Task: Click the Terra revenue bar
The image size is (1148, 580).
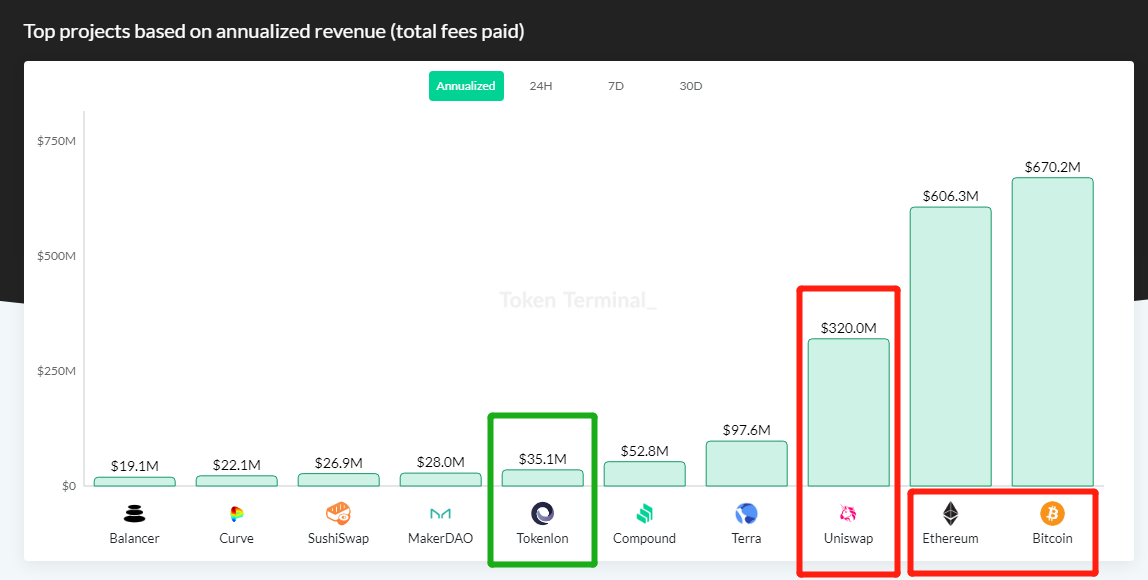Action: [x=746, y=464]
